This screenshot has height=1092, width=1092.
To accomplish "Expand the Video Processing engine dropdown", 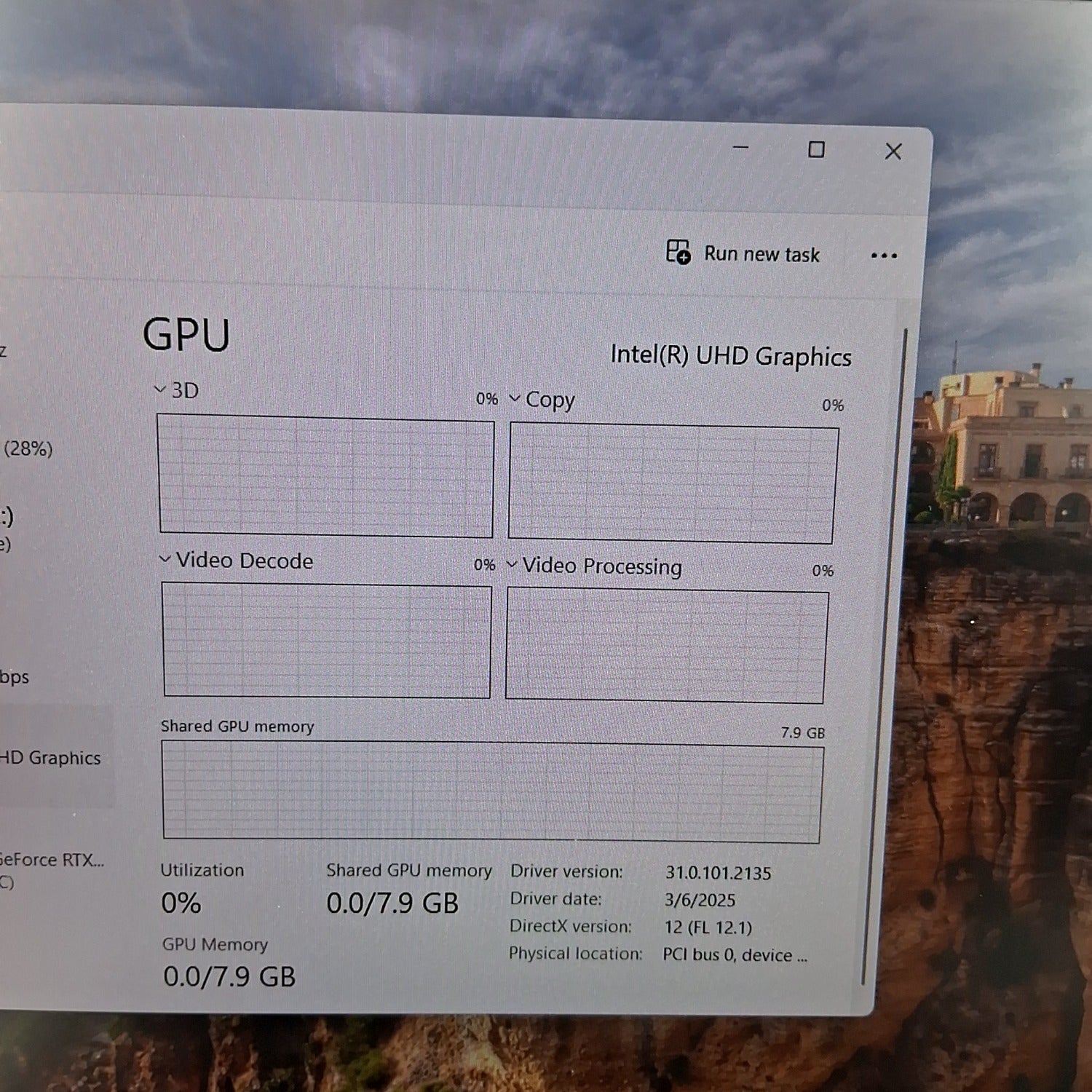I will click(594, 566).
